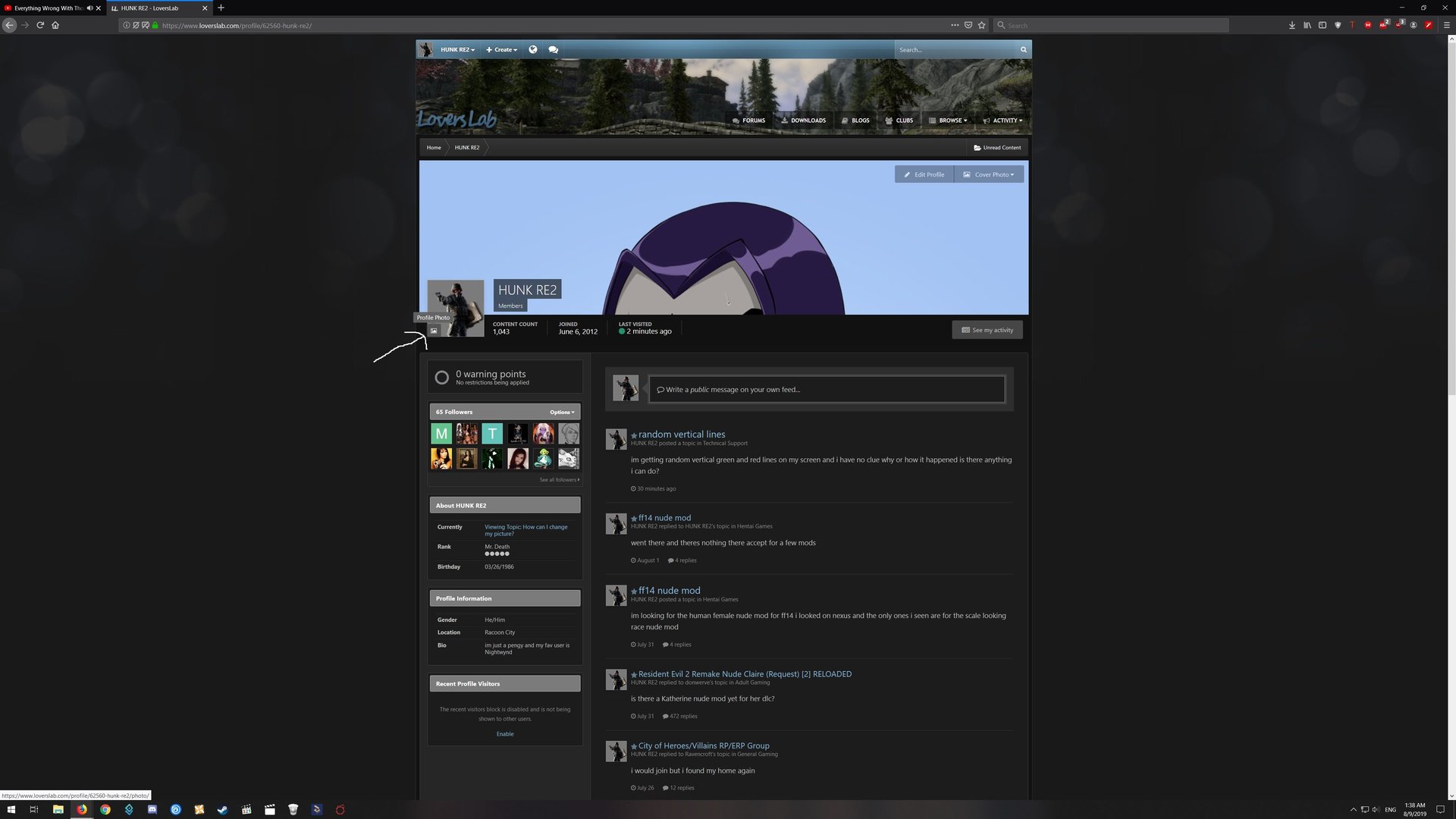
Task: Click the Firefox home icon
Action: click(55, 25)
